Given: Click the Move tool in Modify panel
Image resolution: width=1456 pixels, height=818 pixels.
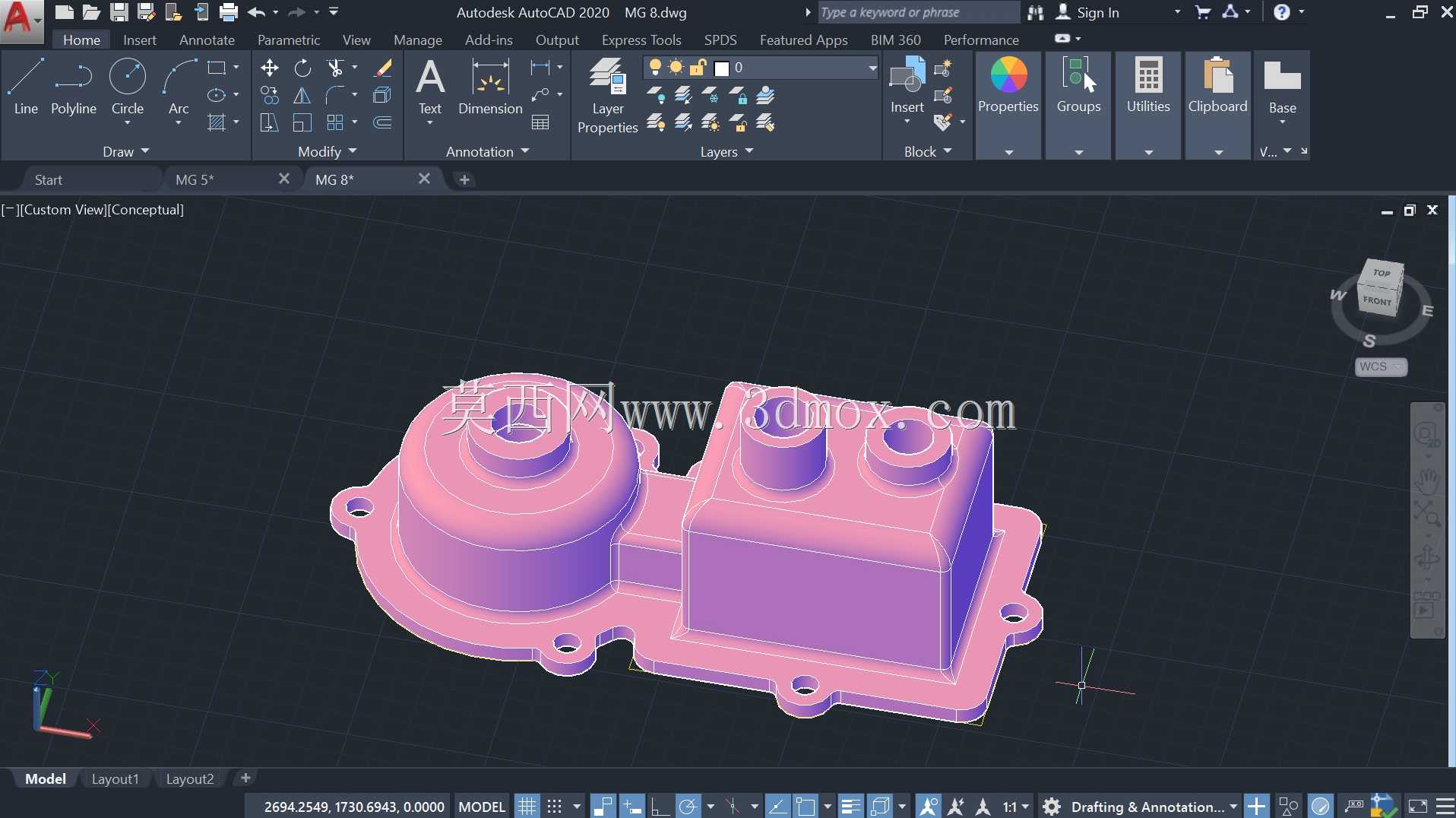Looking at the screenshot, I should pos(270,68).
